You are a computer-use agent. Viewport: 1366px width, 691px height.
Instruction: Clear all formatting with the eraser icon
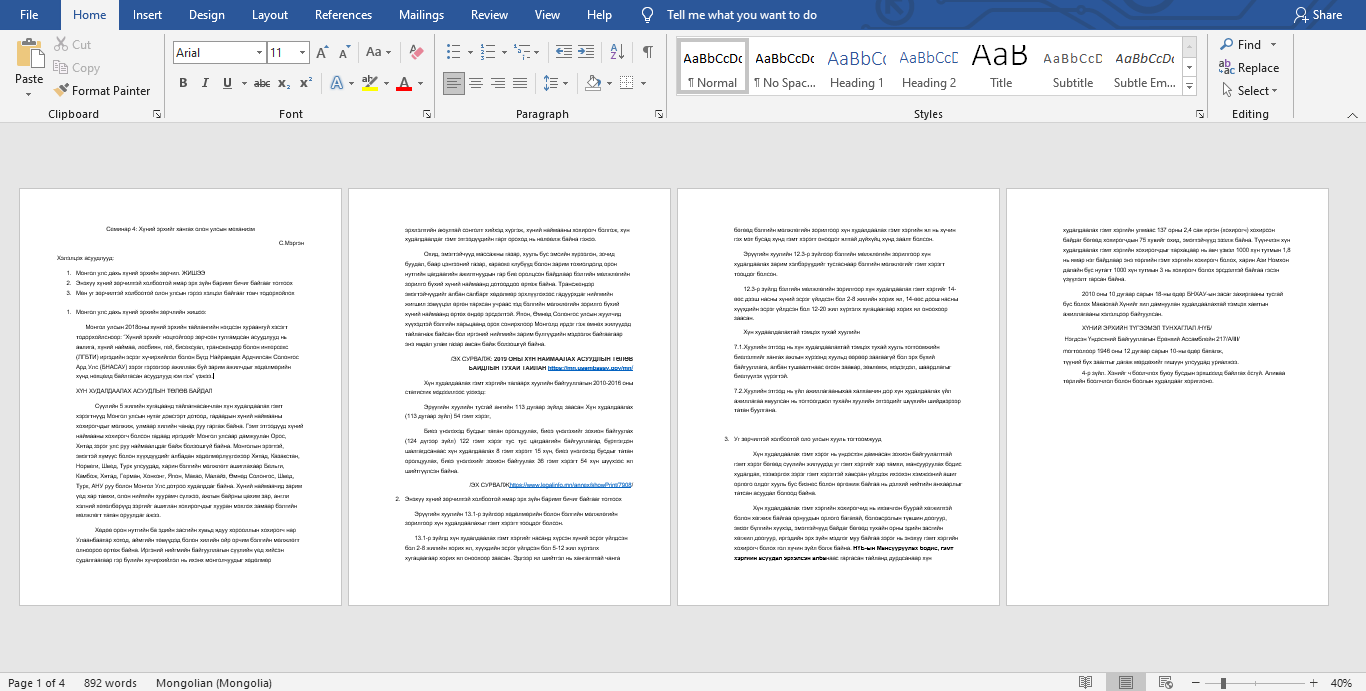pos(417,52)
